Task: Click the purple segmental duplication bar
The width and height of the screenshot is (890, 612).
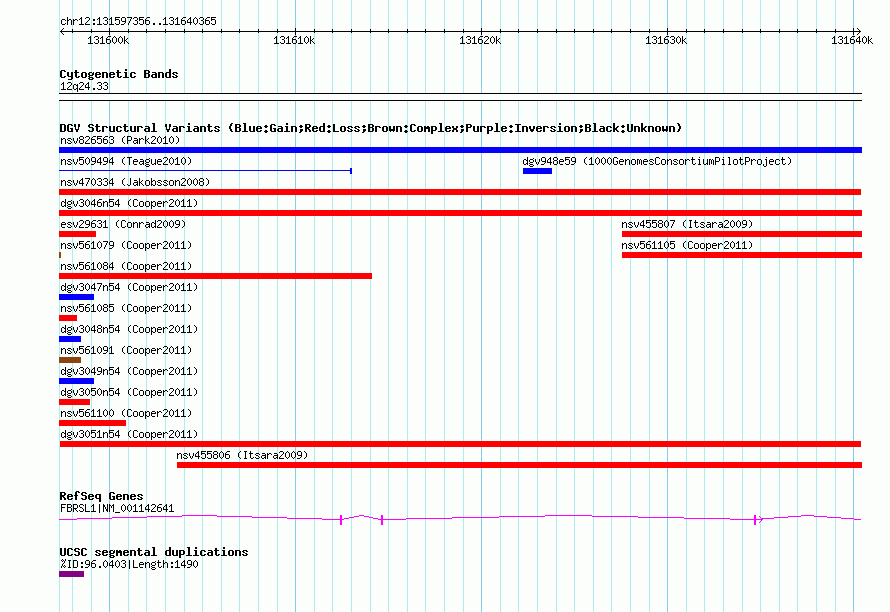Action: pos(72,574)
